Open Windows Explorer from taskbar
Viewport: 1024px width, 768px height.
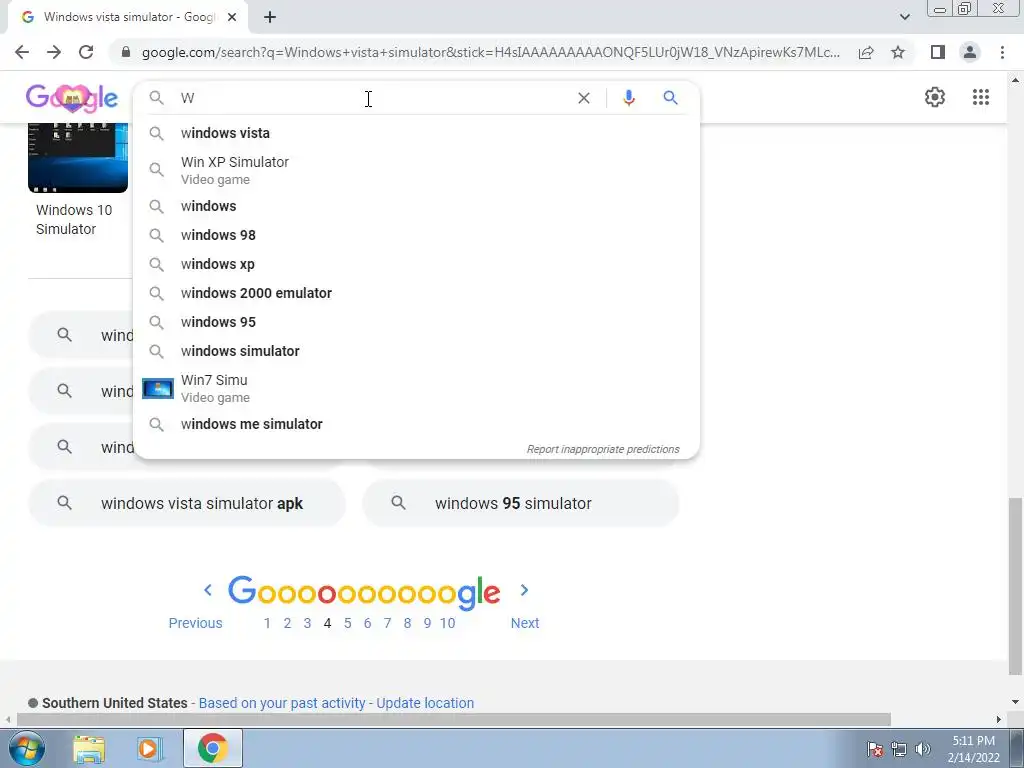click(89, 749)
